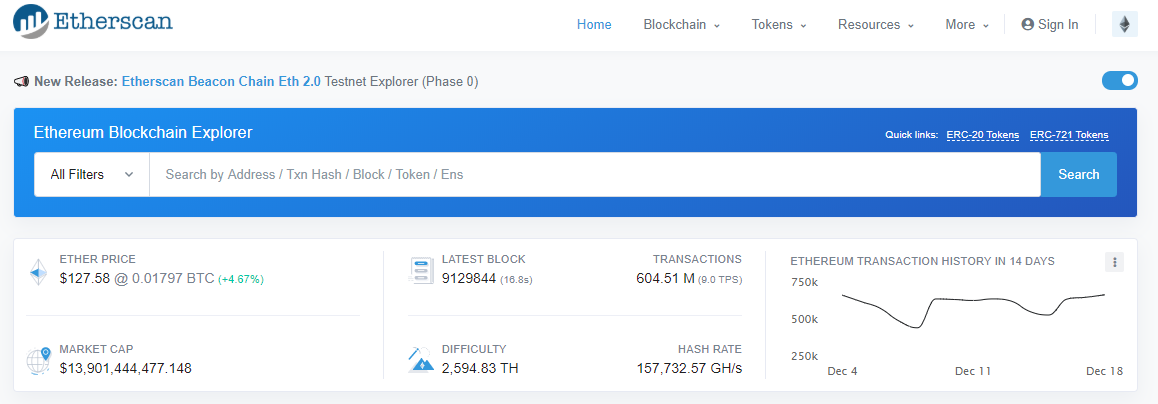Click the Search button
The width and height of the screenshot is (1158, 404).
tap(1078, 175)
